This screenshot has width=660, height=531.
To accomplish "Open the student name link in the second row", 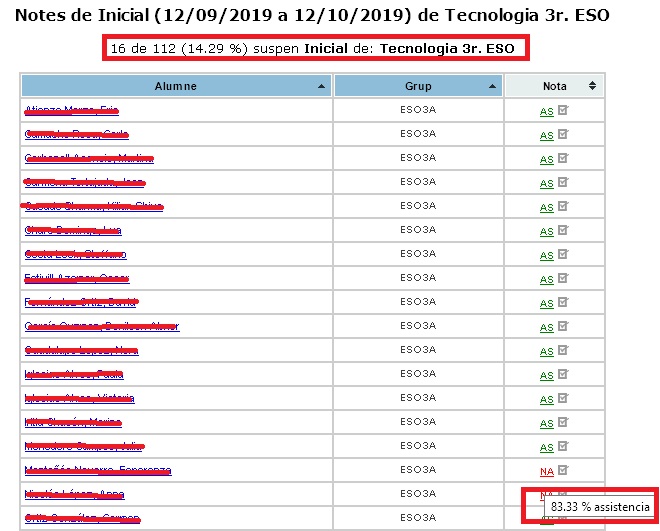I will [x=77, y=135].
